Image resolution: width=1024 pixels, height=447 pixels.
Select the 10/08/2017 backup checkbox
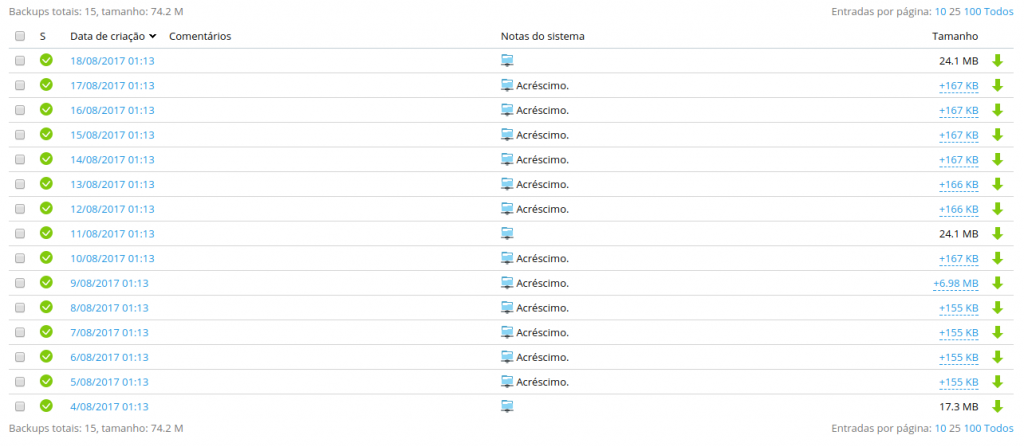[20, 258]
